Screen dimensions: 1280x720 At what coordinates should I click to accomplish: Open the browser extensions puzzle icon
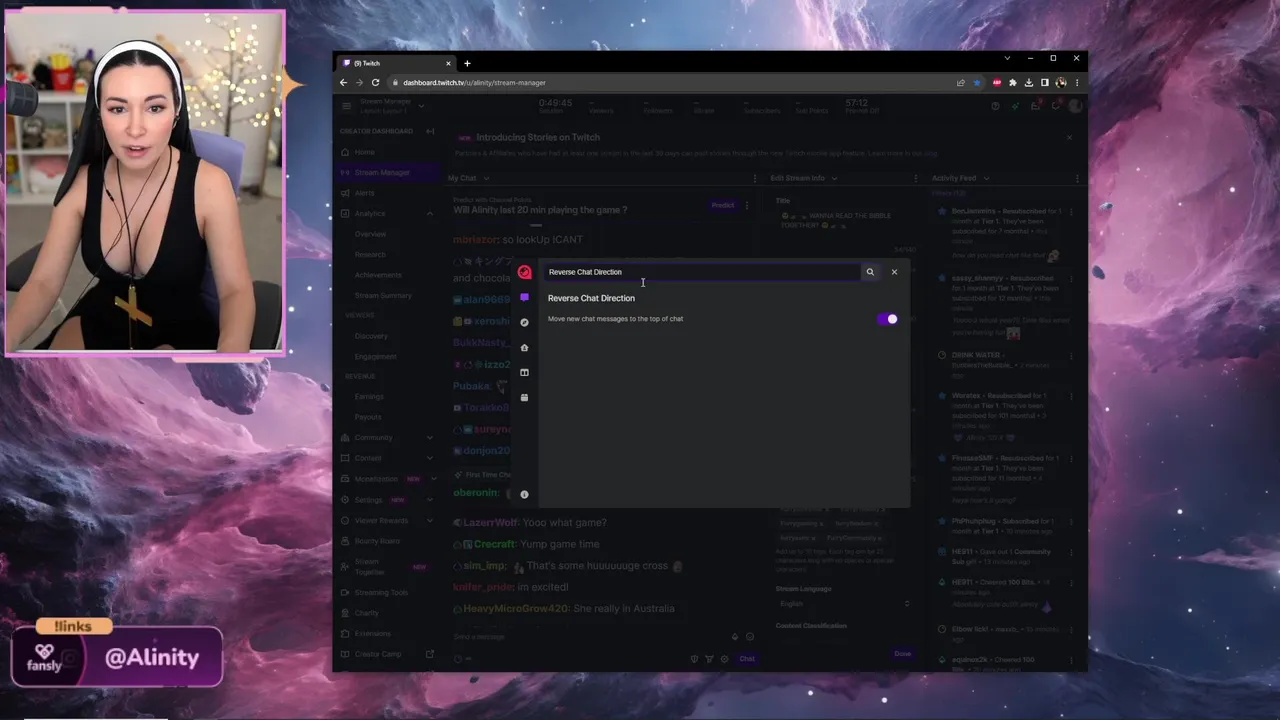pyautogui.click(x=1012, y=83)
